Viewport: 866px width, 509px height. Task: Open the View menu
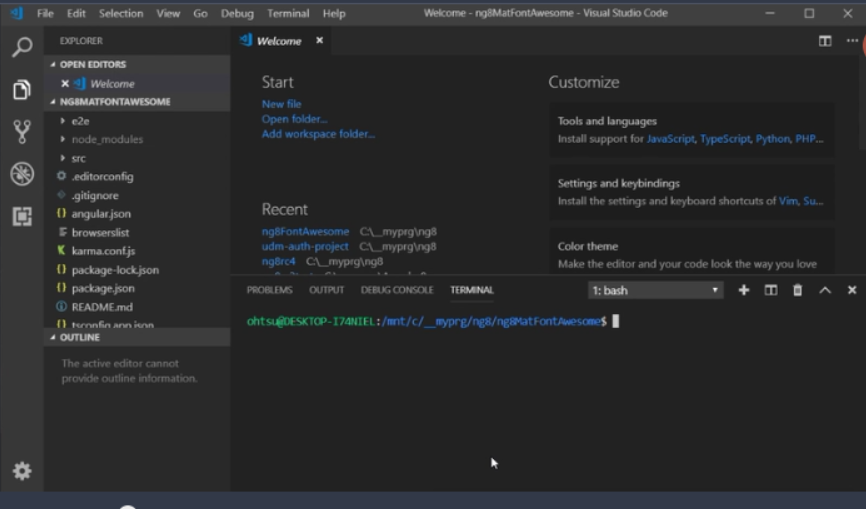coord(168,13)
